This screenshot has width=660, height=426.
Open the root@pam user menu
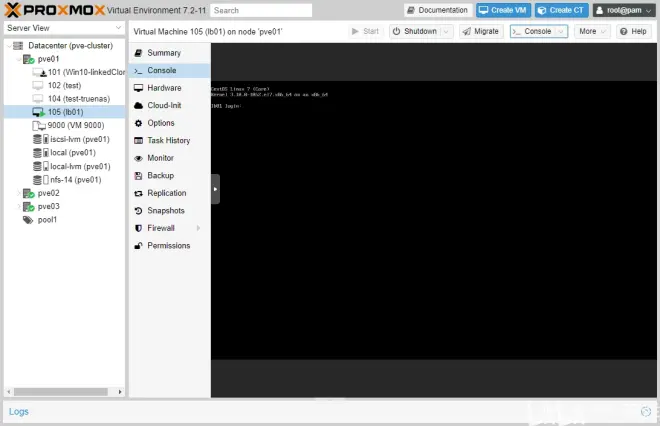(624, 10)
